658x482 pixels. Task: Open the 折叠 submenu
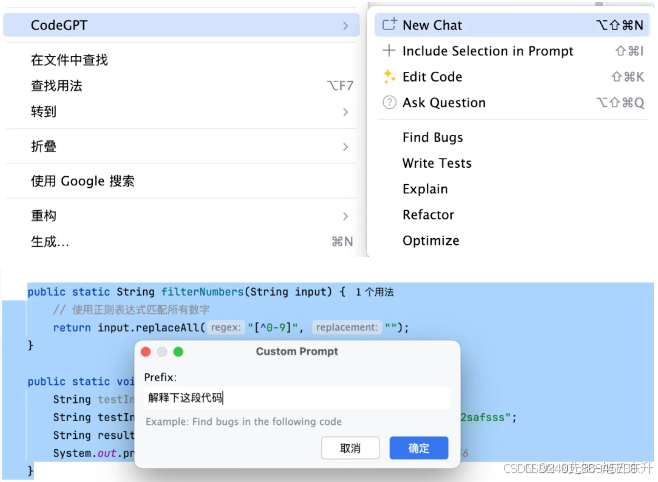[181, 146]
